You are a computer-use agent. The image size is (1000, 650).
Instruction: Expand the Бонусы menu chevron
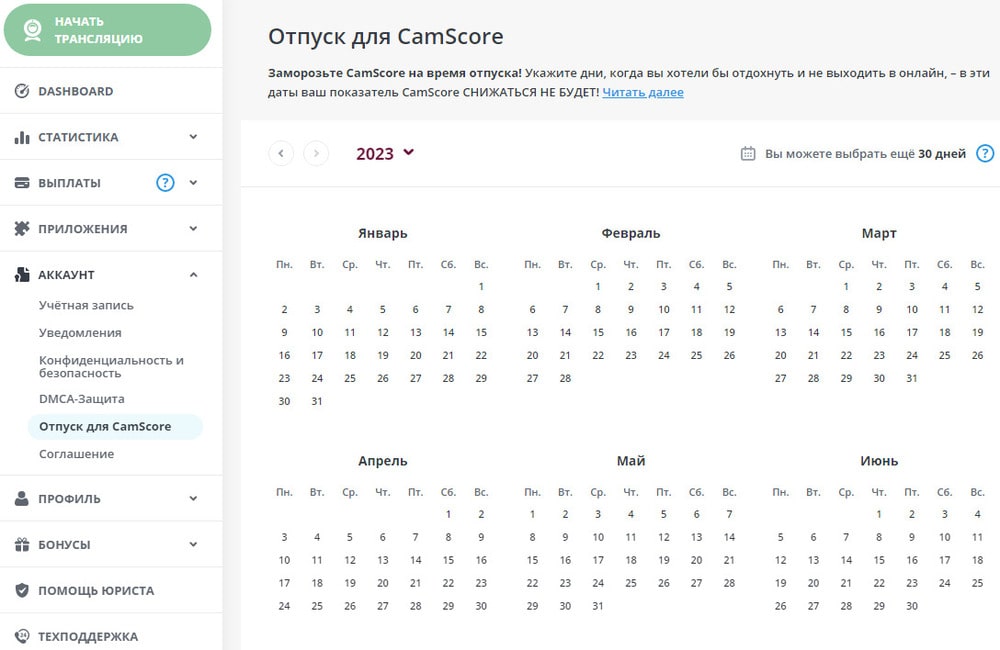[x=193, y=544]
